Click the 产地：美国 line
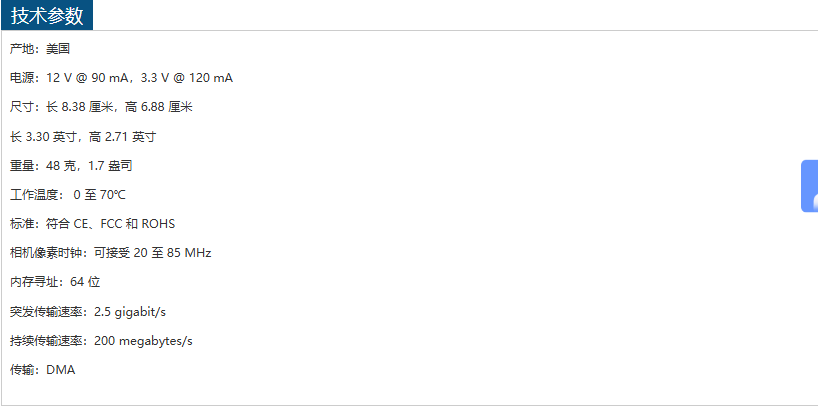 (x=40, y=49)
